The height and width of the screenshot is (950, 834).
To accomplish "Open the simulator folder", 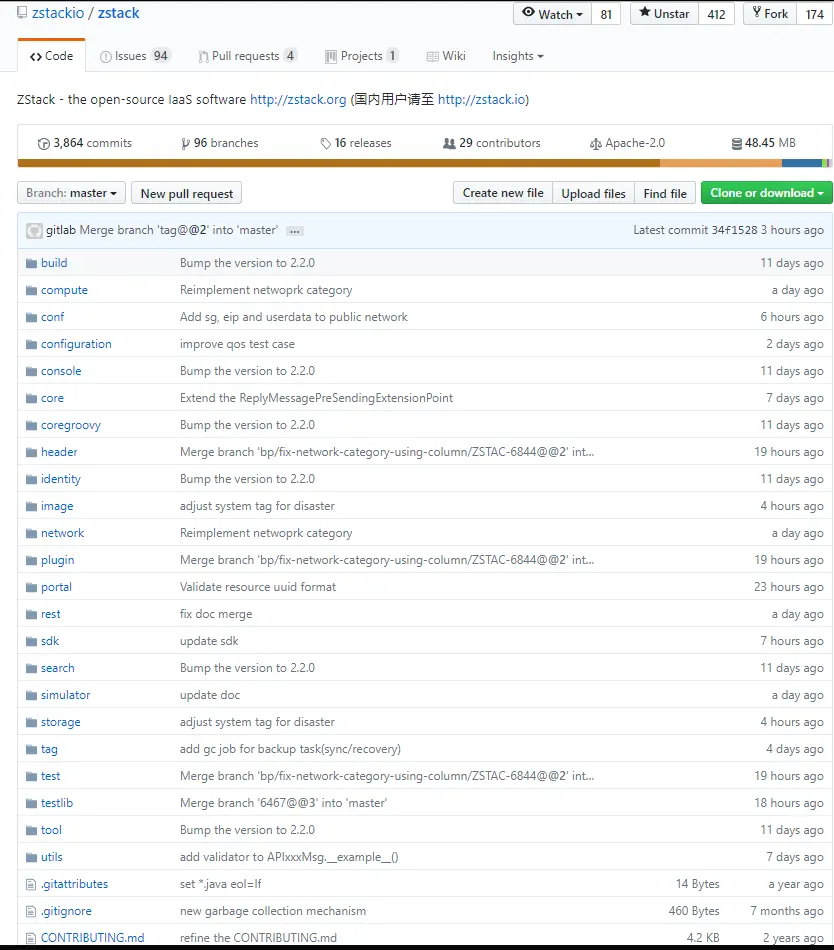I will click(x=65, y=695).
